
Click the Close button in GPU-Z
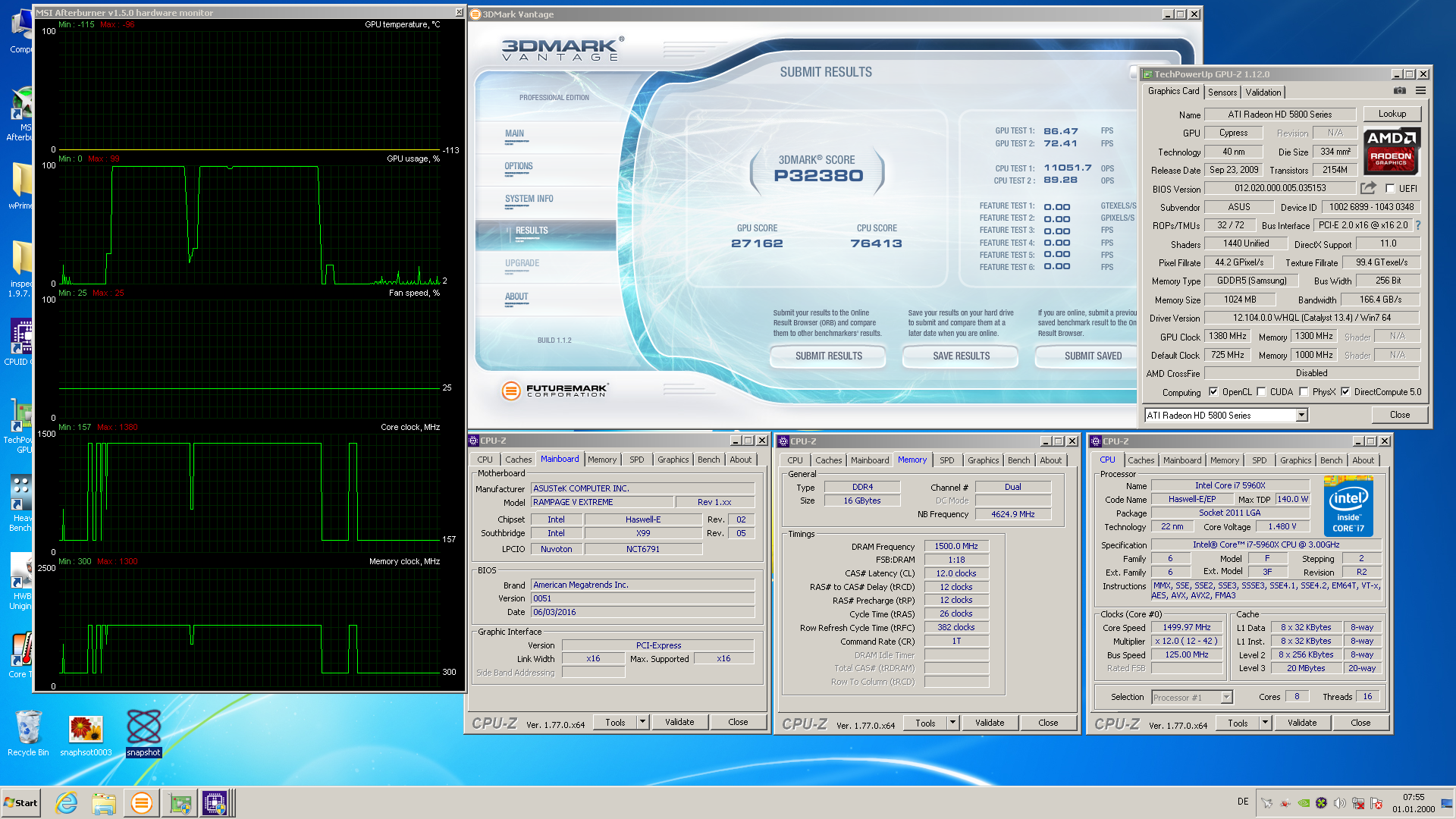tap(1400, 415)
